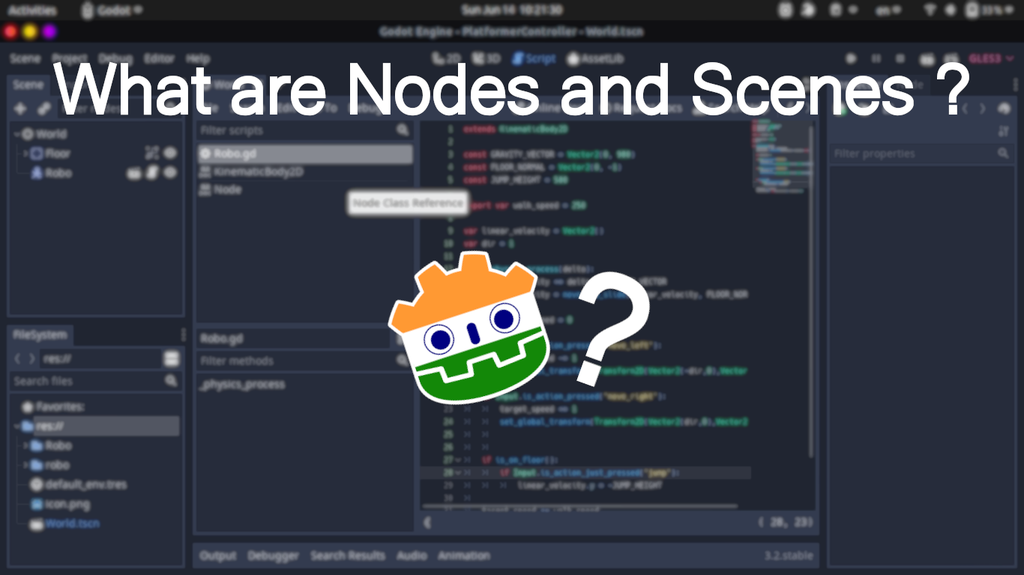Jump to the _physics_process method
This screenshot has width=1024, height=575.
(x=242, y=384)
